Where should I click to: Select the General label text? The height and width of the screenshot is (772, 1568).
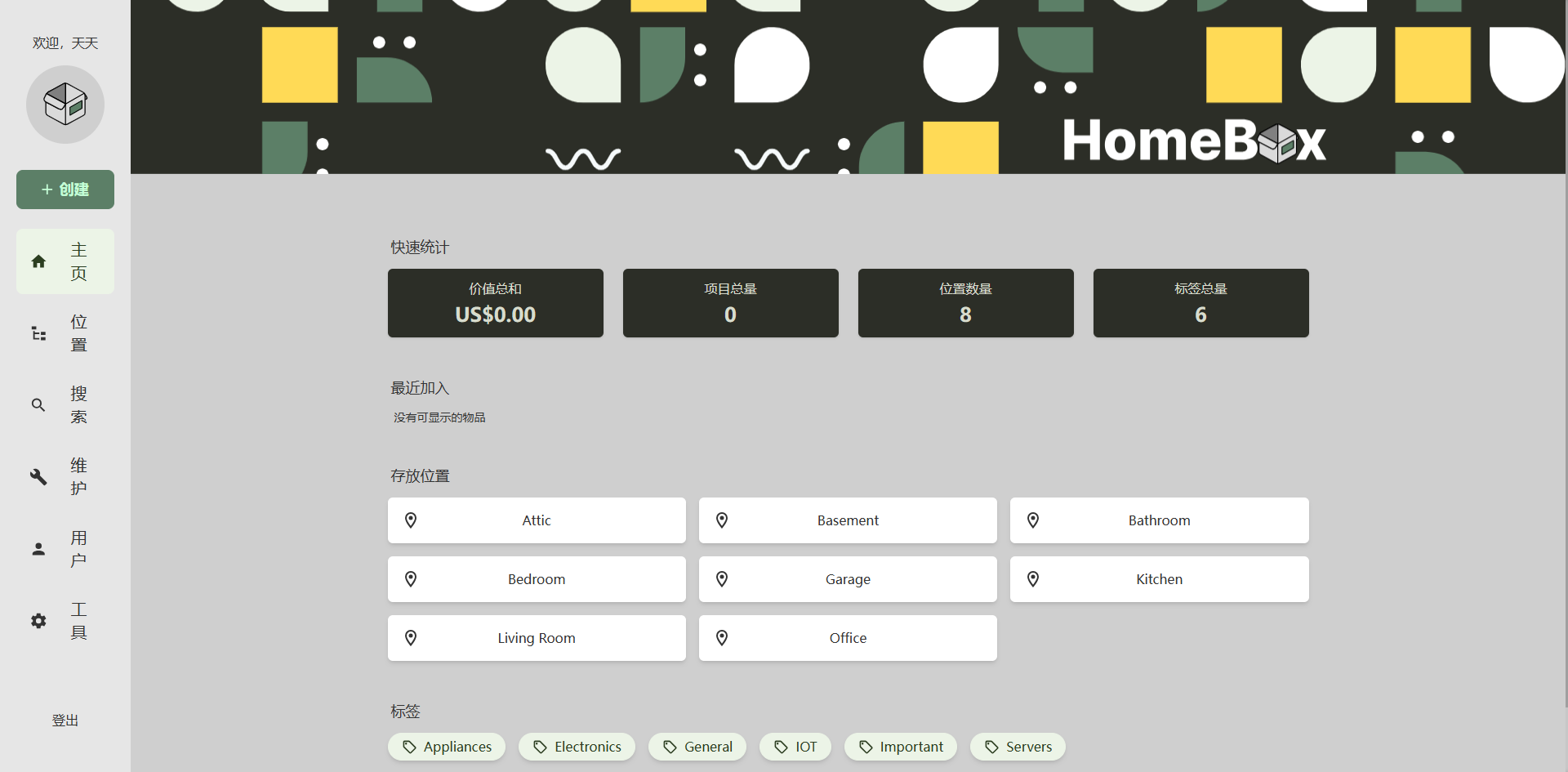708,747
